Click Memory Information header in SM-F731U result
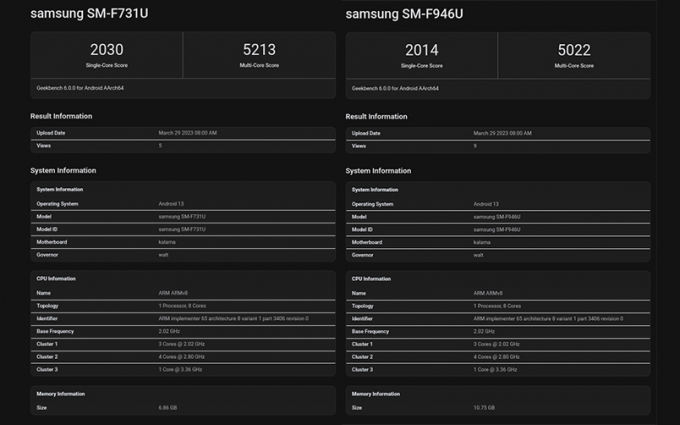This screenshot has height=425, width=680. [61, 394]
